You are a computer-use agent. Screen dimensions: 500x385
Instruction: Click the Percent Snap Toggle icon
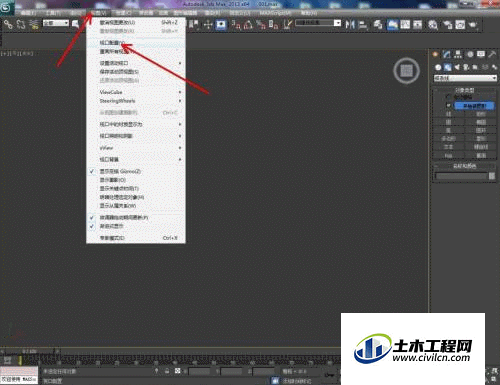pos(261,25)
